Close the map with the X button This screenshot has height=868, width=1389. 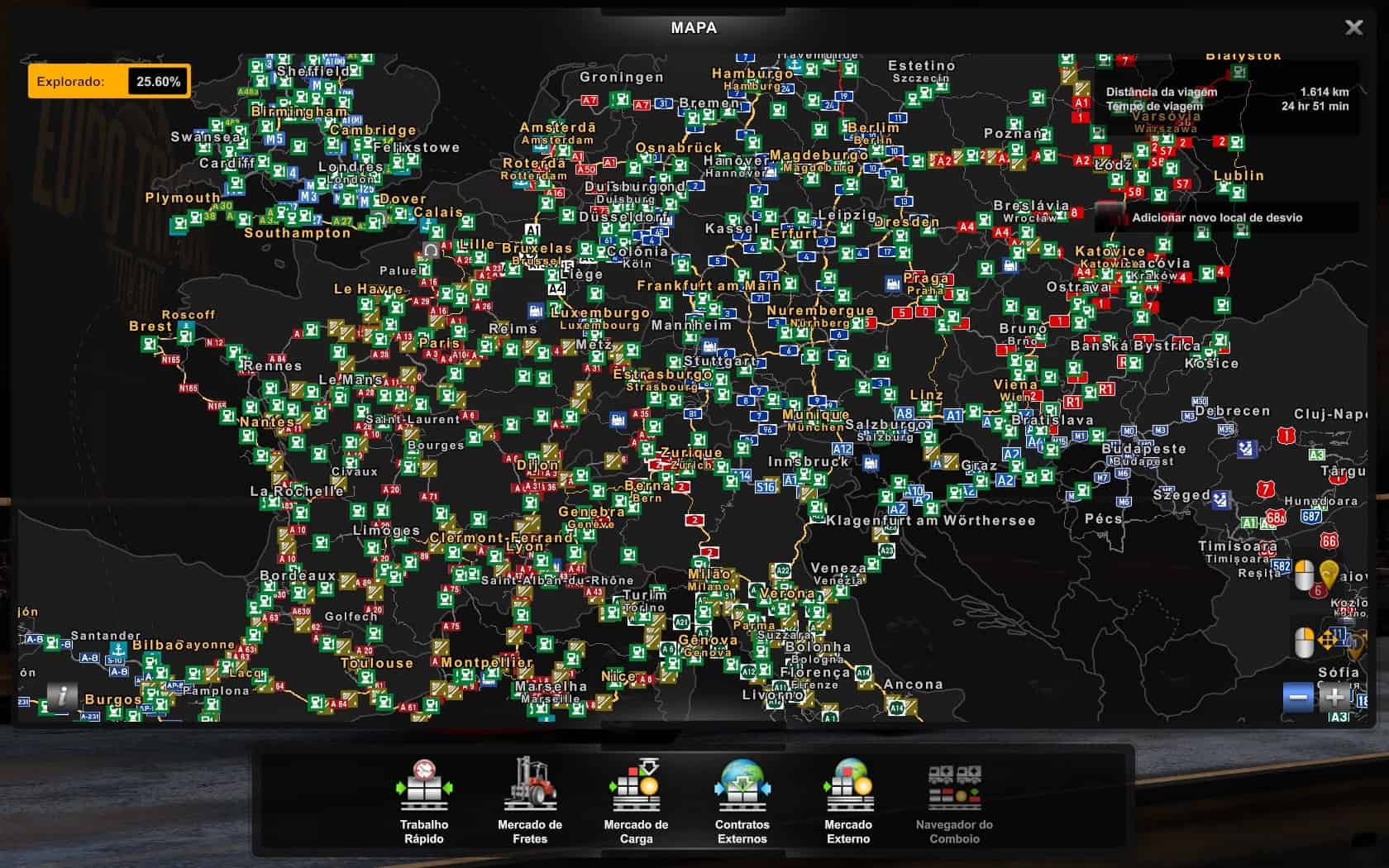pyautogui.click(x=1353, y=27)
